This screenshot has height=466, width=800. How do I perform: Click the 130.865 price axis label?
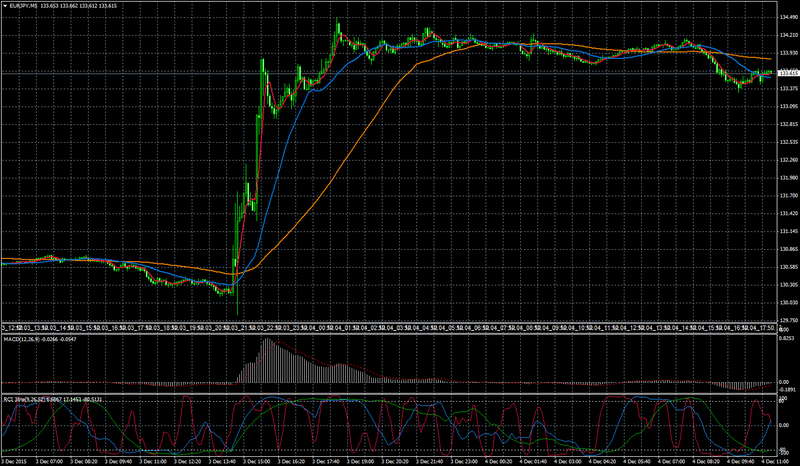pos(788,249)
